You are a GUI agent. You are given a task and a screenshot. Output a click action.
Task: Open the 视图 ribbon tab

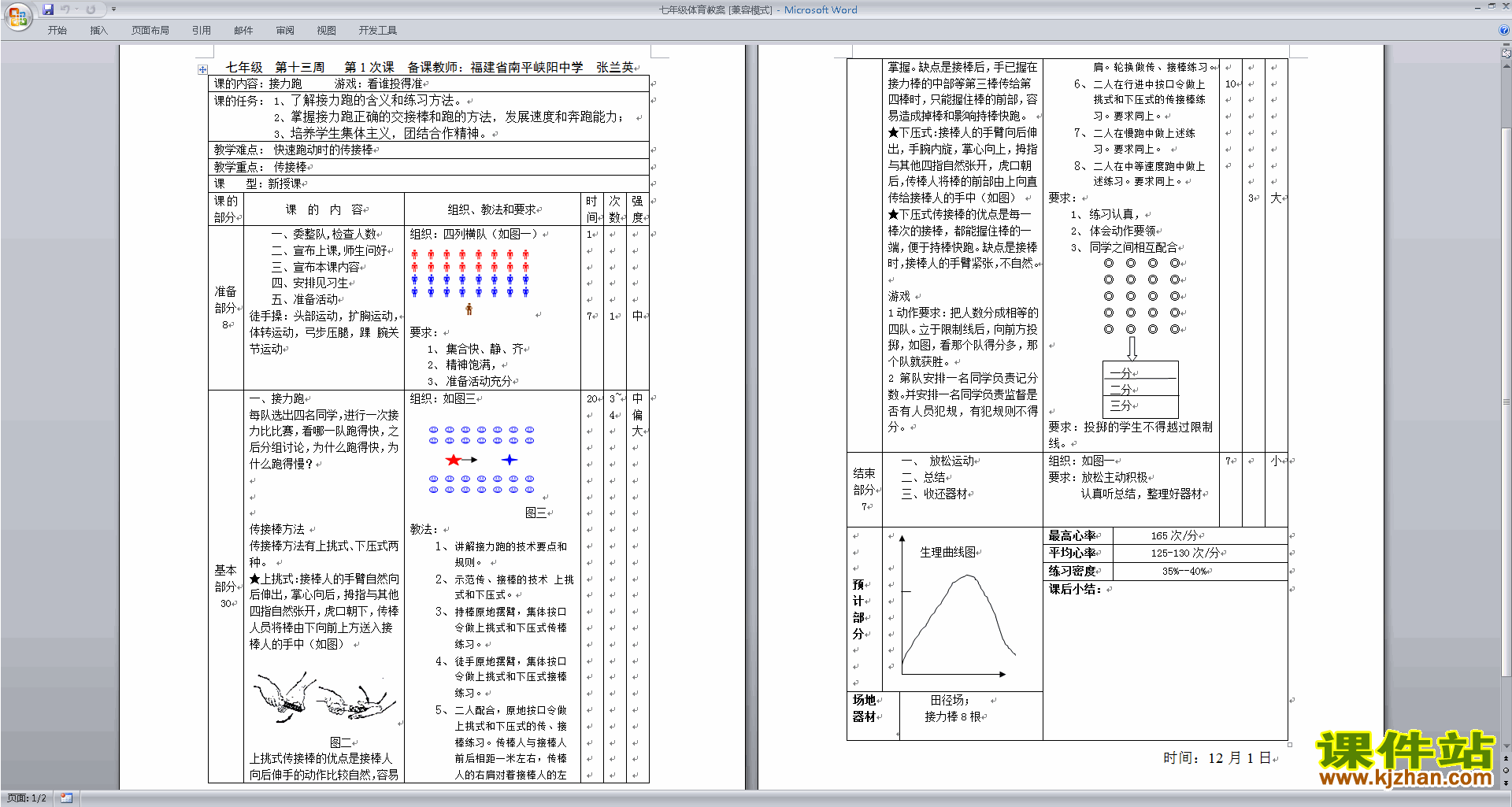(x=326, y=31)
